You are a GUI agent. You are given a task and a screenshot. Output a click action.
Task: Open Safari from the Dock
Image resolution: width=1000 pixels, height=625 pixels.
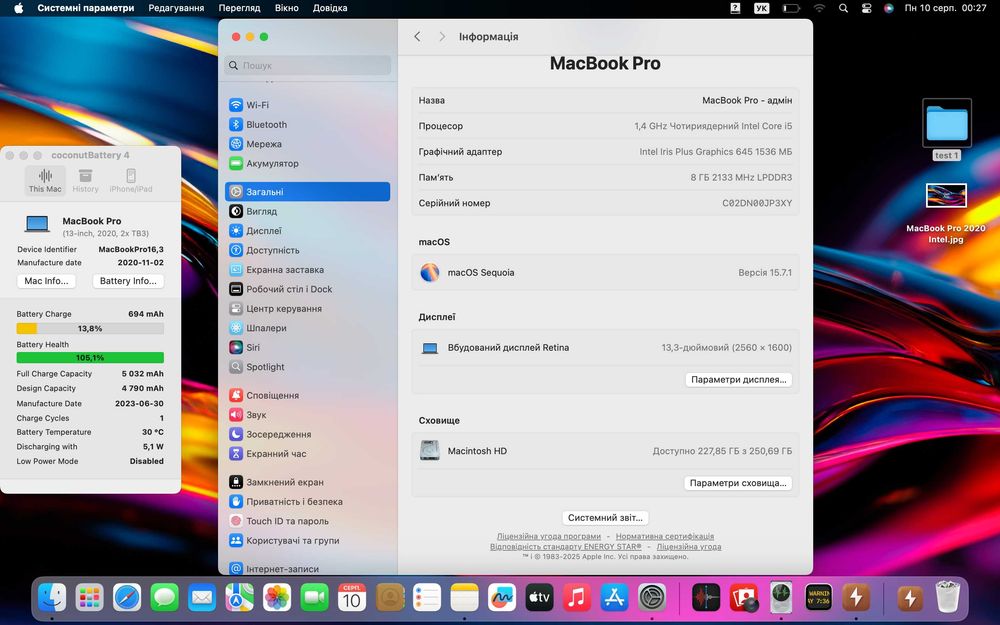tap(127, 598)
